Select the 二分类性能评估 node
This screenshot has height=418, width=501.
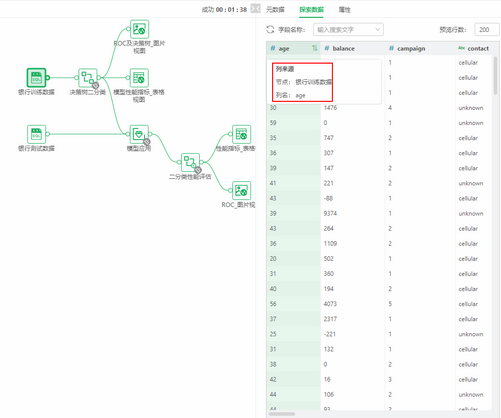coord(190,162)
